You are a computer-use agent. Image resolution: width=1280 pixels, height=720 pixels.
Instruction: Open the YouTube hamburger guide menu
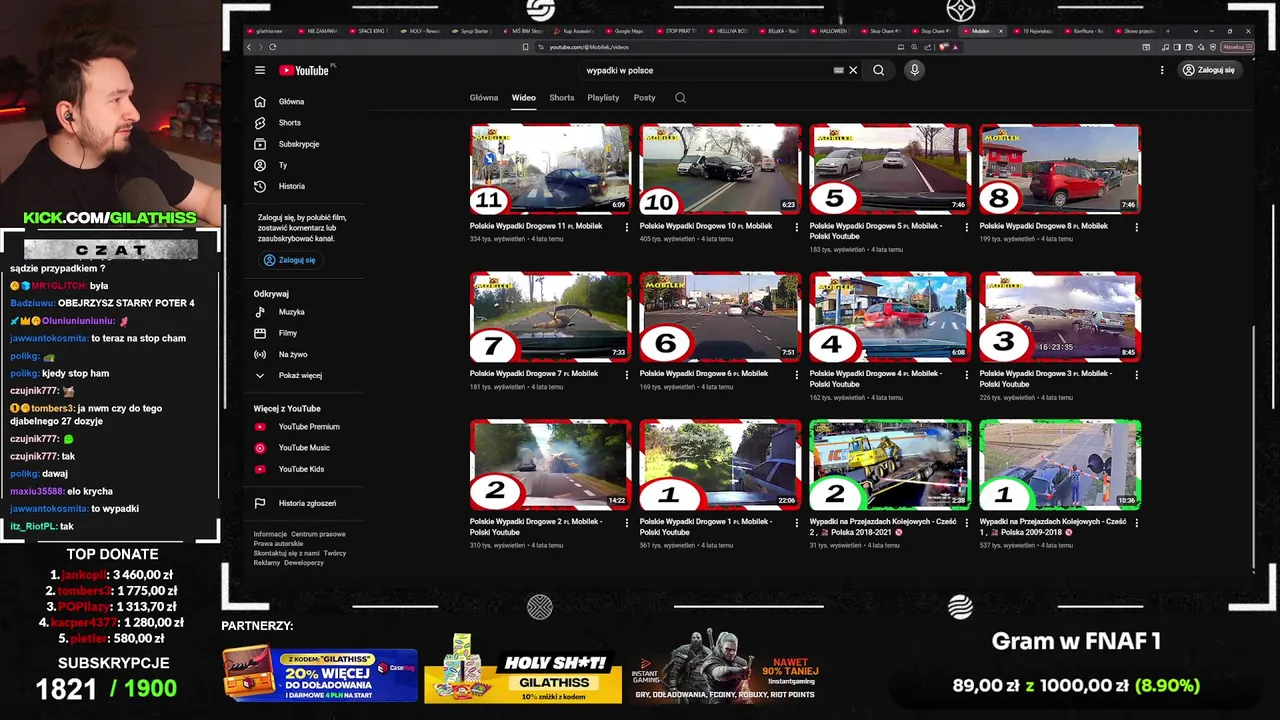coord(260,70)
